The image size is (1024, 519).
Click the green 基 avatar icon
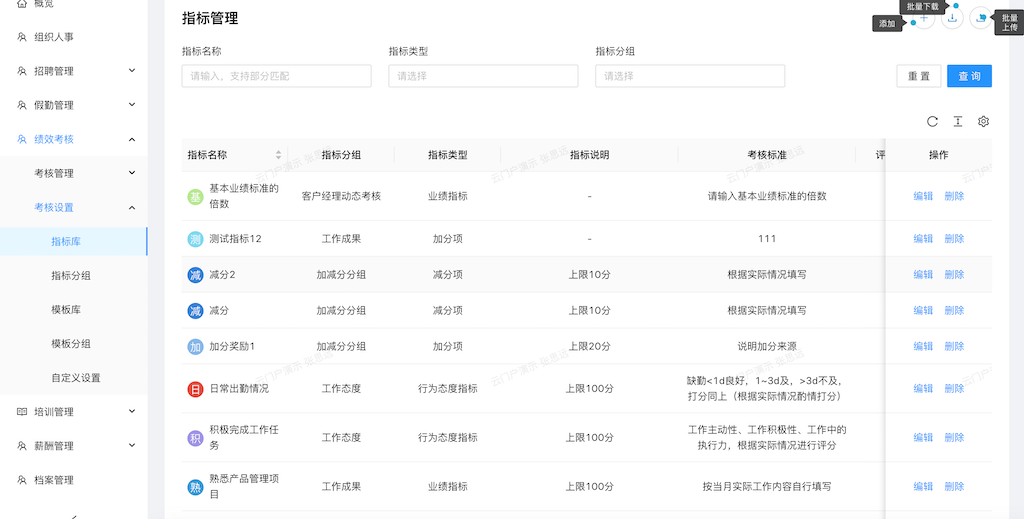(x=195, y=196)
